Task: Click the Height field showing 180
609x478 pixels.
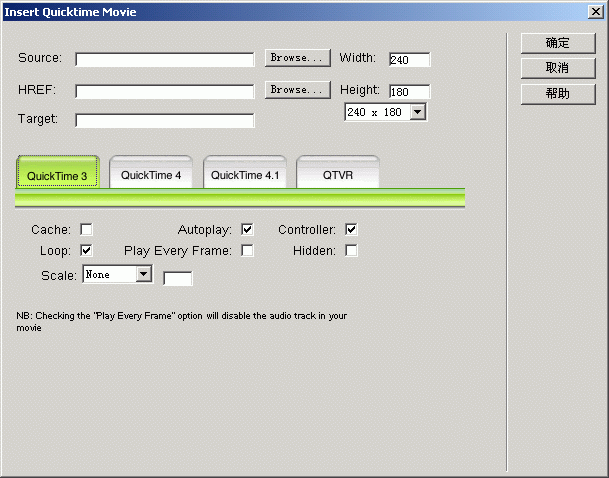Action: click(x=409, y=92)
